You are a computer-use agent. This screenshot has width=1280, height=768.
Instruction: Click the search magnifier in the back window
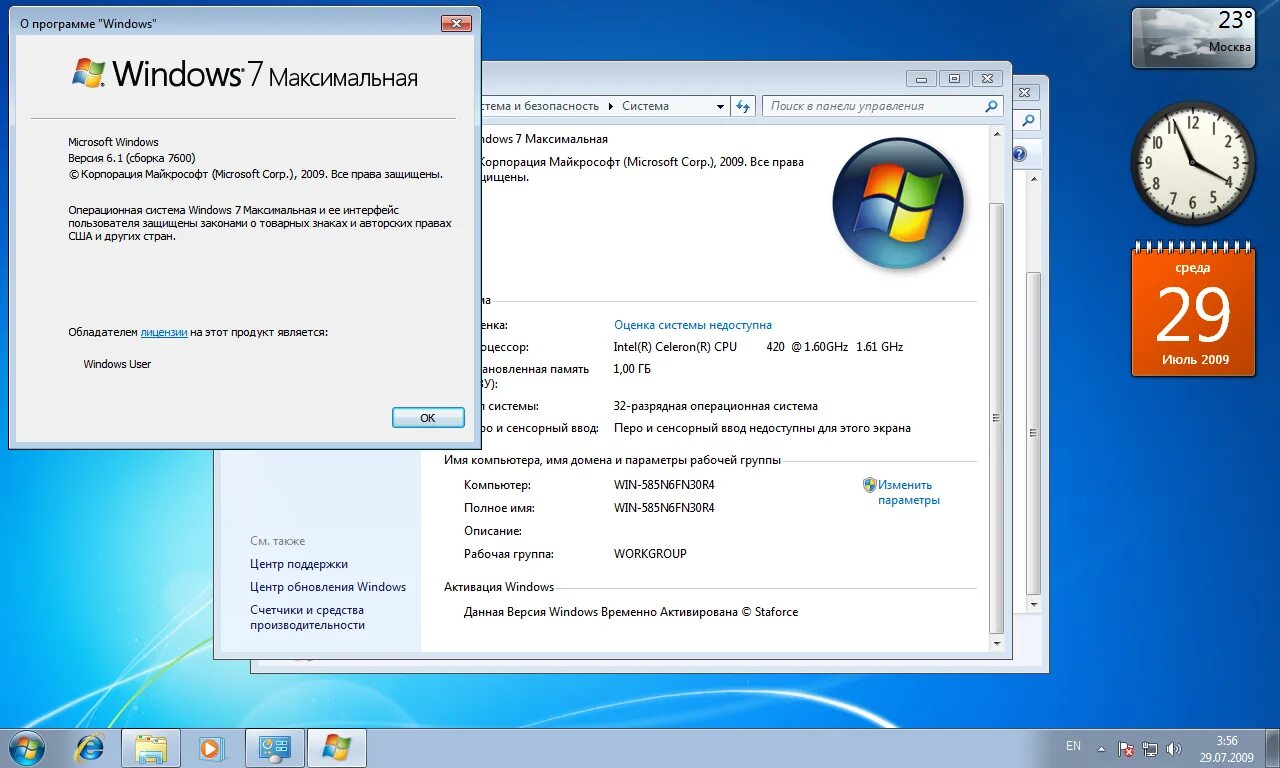1027,120
